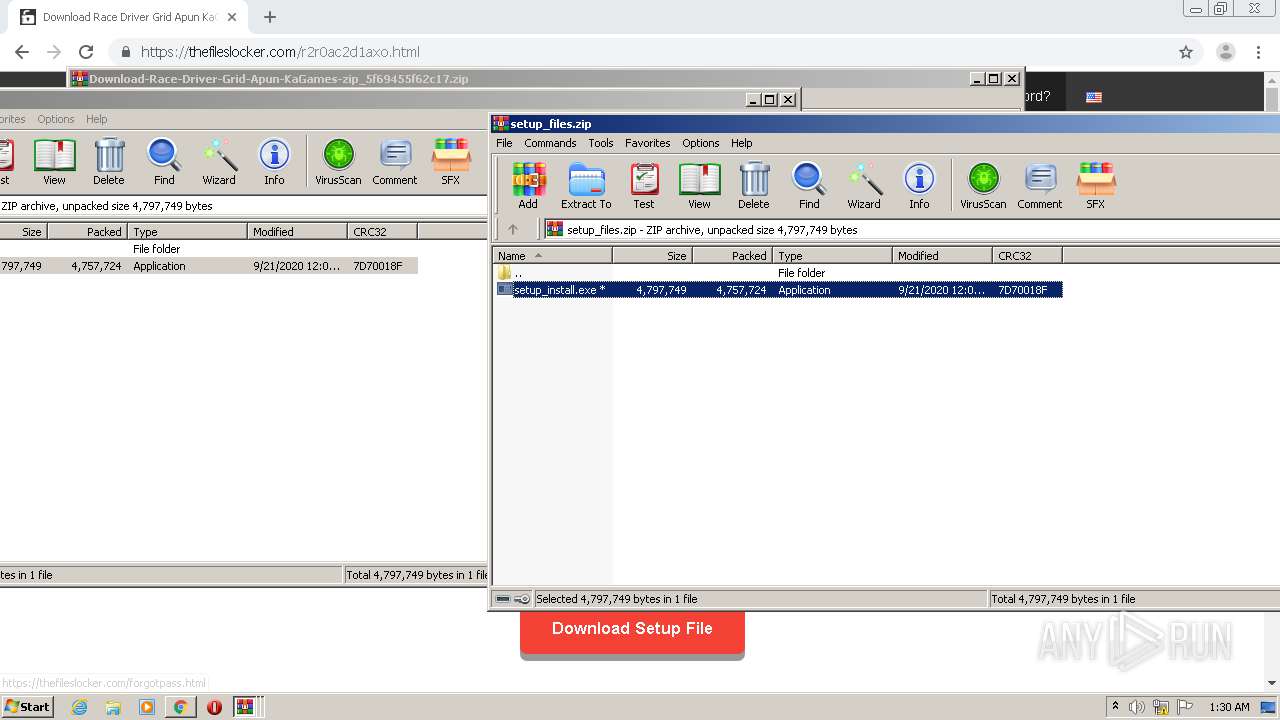Click CRC32 value 7D70018F in background window
1280x720 pixels.
378,266
